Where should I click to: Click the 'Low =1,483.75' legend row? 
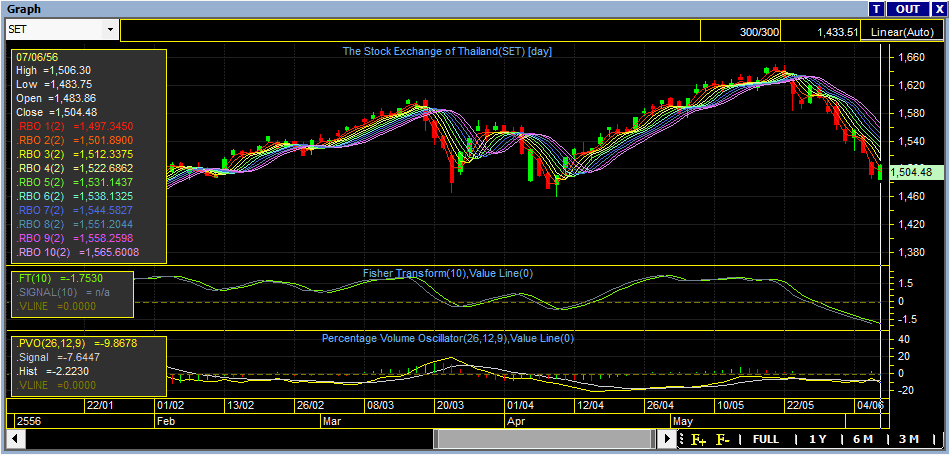click(x=54, y=84)
